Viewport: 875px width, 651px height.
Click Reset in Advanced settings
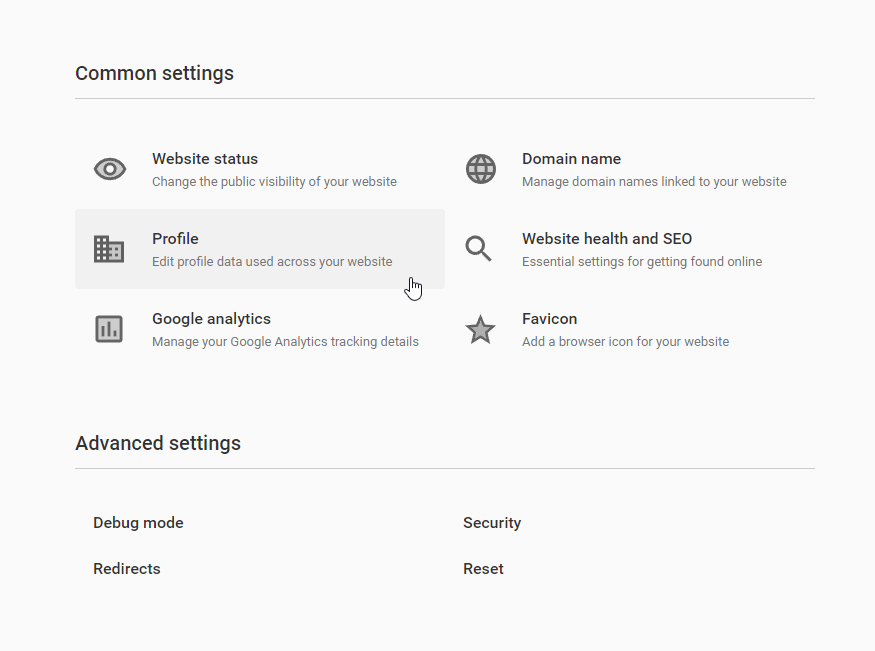pos(483,568)
